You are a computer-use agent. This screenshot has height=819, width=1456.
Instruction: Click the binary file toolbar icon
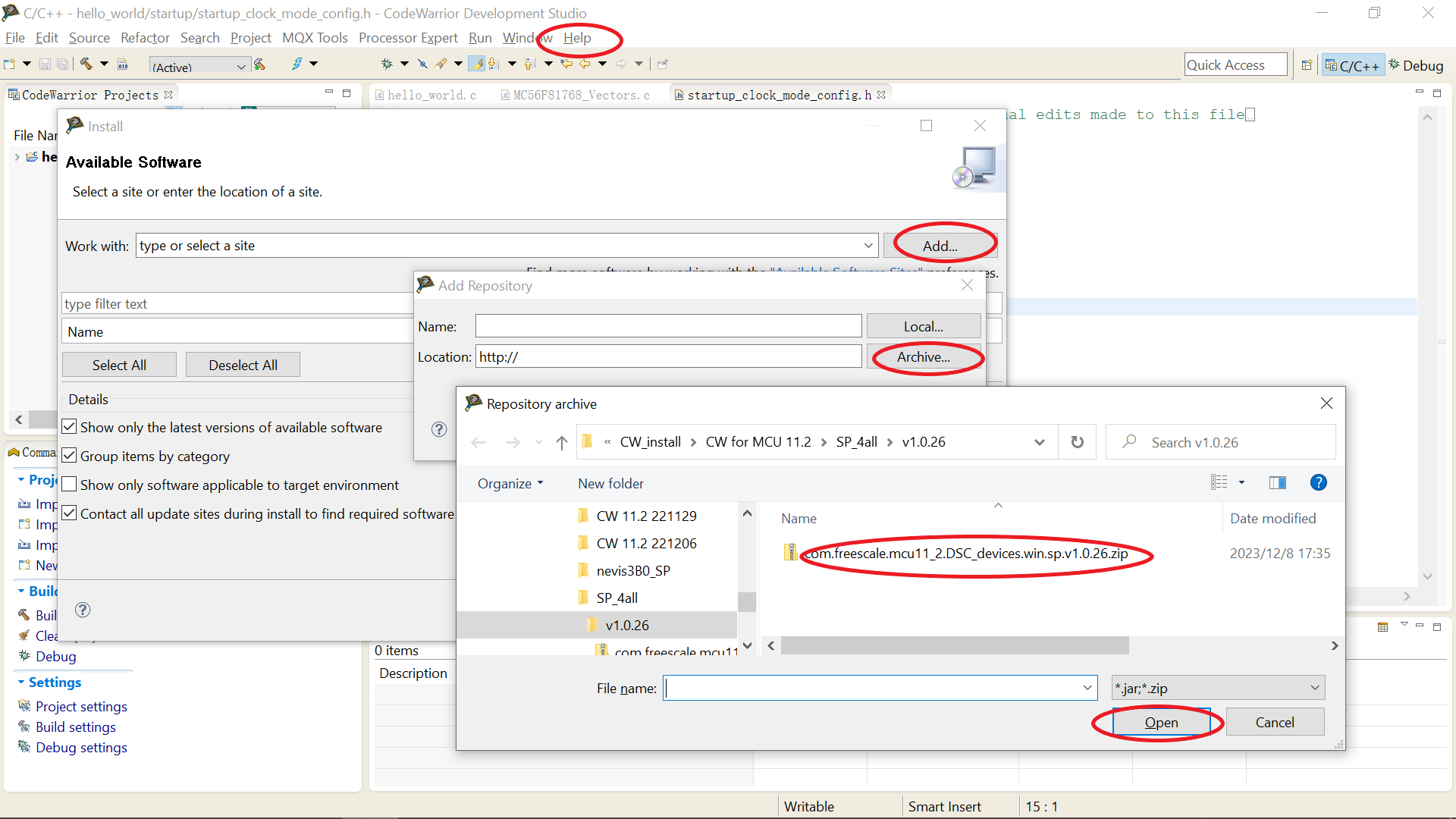coord(123,64)
